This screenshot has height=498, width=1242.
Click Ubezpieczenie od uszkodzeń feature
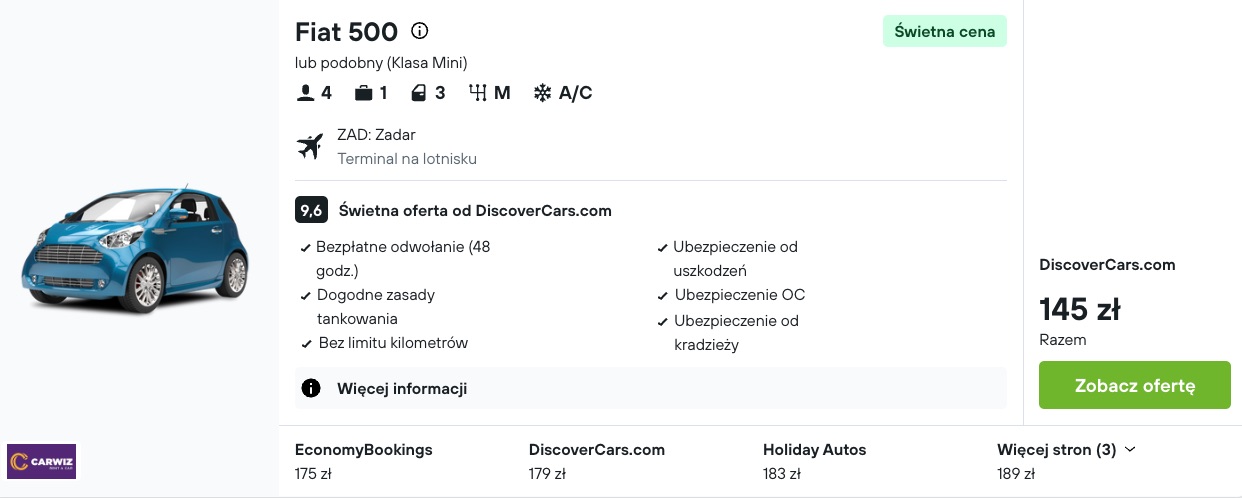(734, 258)
